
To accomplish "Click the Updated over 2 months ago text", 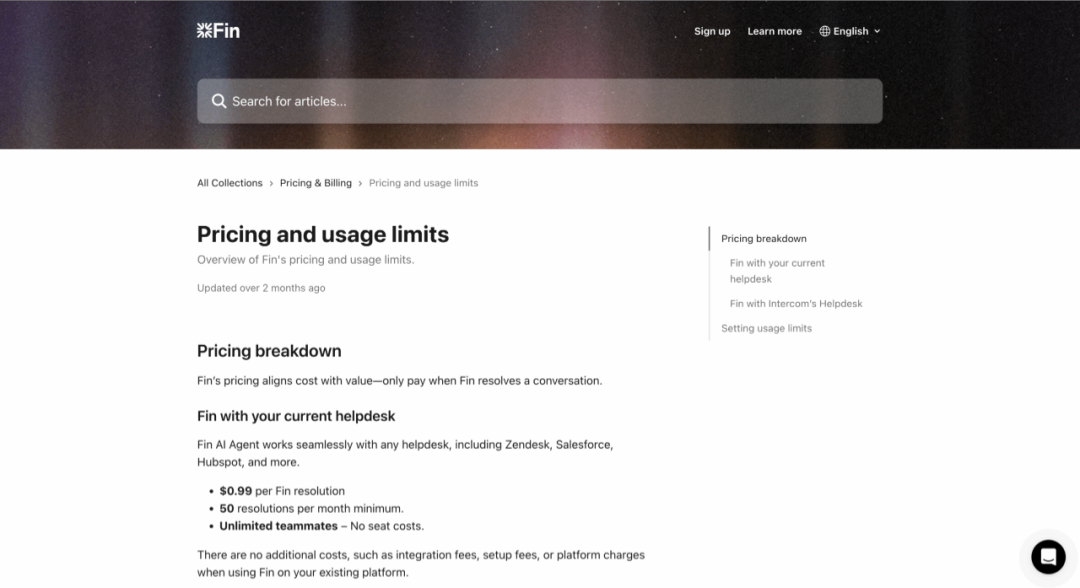I will [x=261, y=288].
